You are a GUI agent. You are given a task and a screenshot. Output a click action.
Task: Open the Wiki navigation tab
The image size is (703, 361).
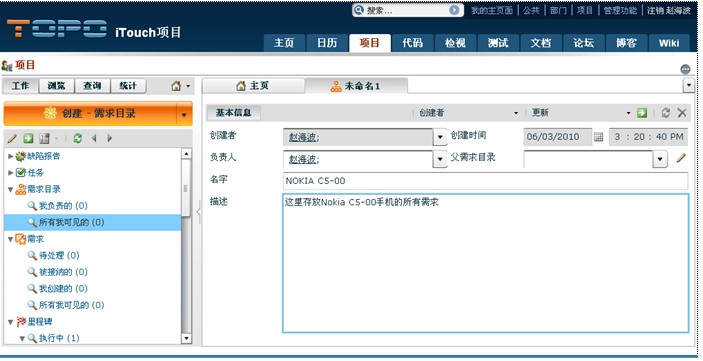click(669, 43)
